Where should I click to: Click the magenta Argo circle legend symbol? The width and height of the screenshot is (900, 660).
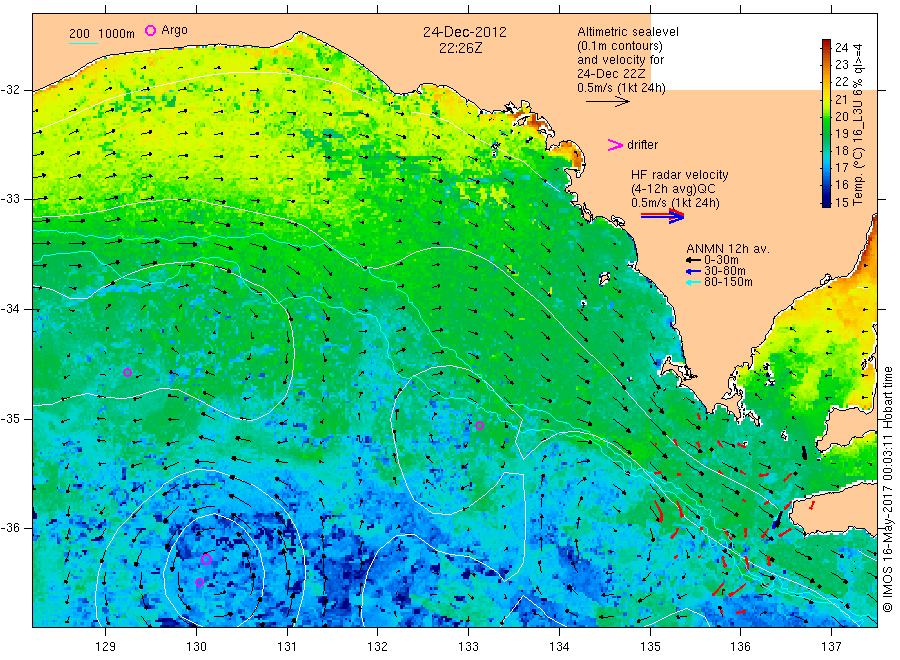tap(150, 30)
